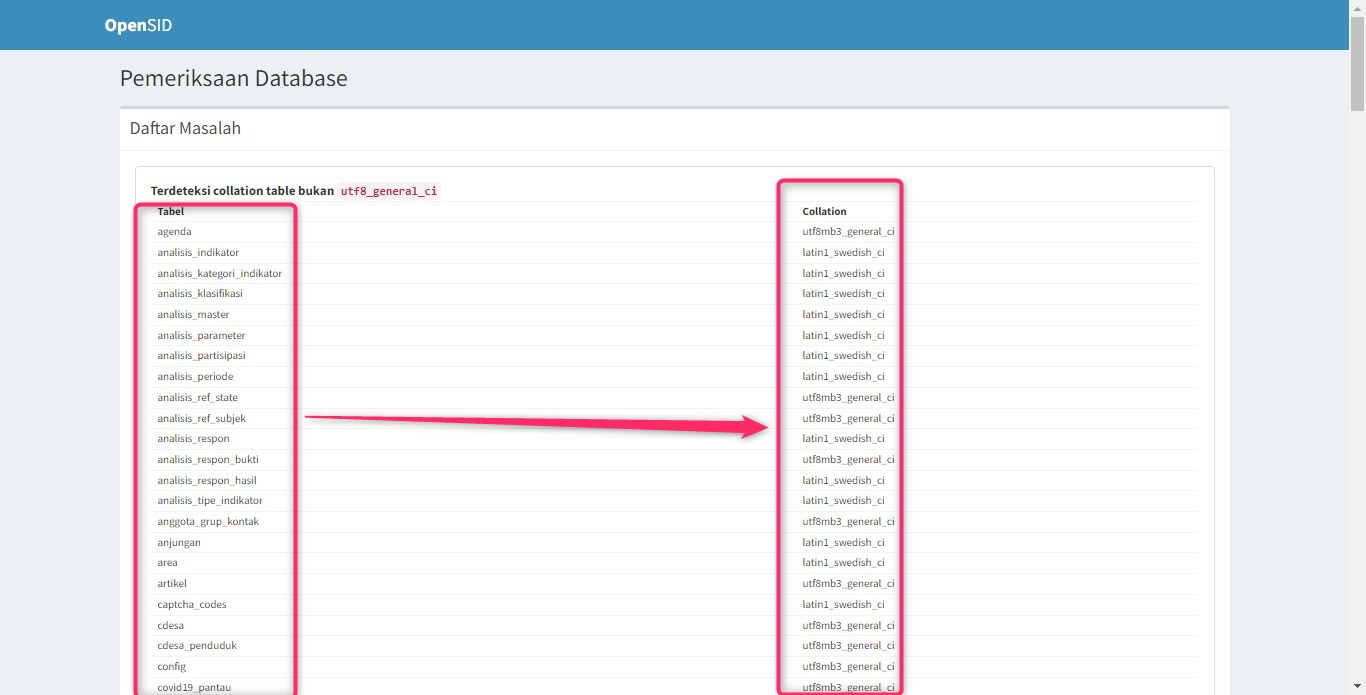Select the config table name
The image size is (1366, 695).
coord(172,666)
